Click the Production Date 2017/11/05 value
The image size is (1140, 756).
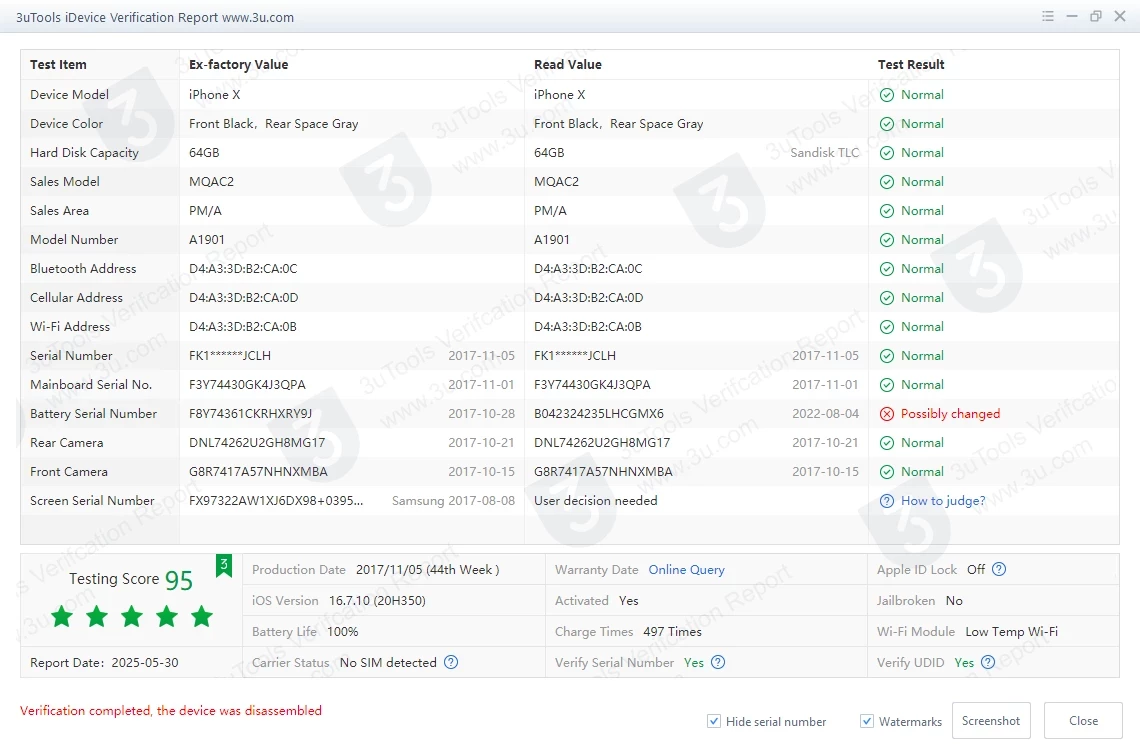428,570
